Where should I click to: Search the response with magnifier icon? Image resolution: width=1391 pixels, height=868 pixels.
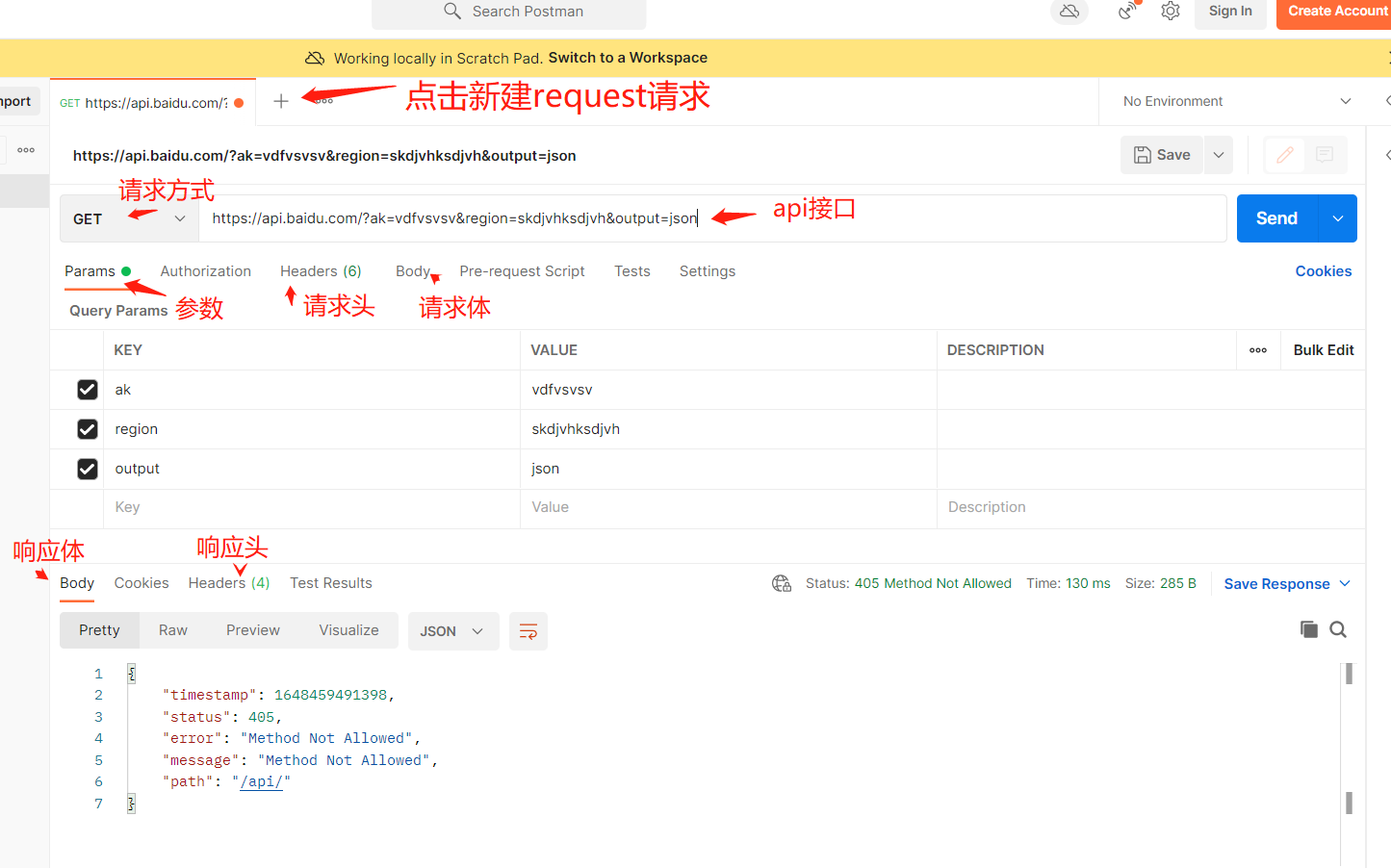1338,629
